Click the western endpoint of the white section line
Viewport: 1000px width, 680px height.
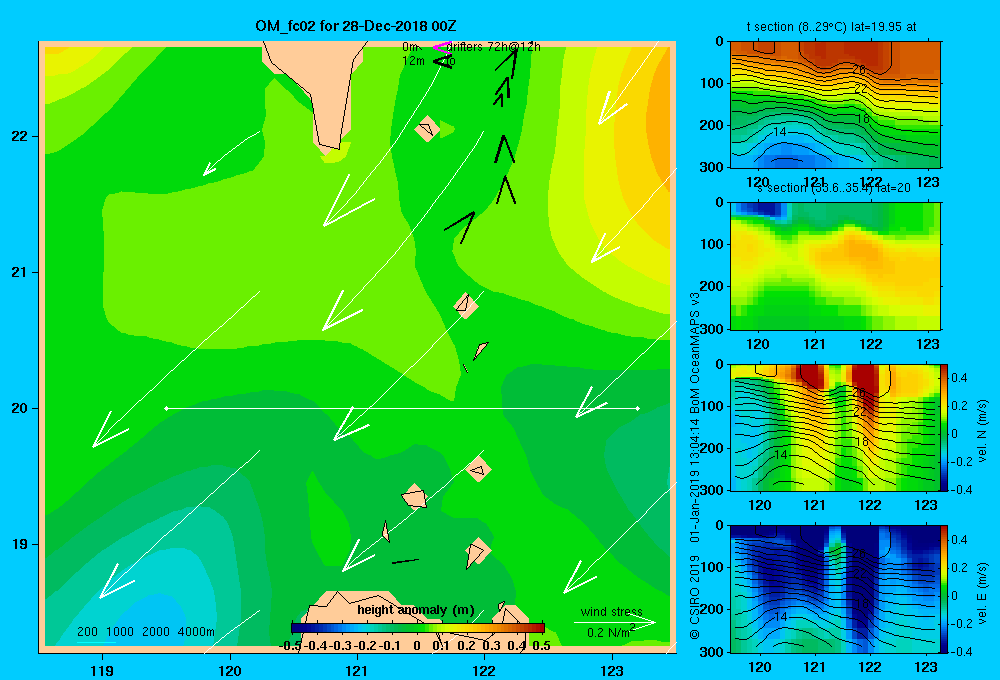[x=166, y=408]
